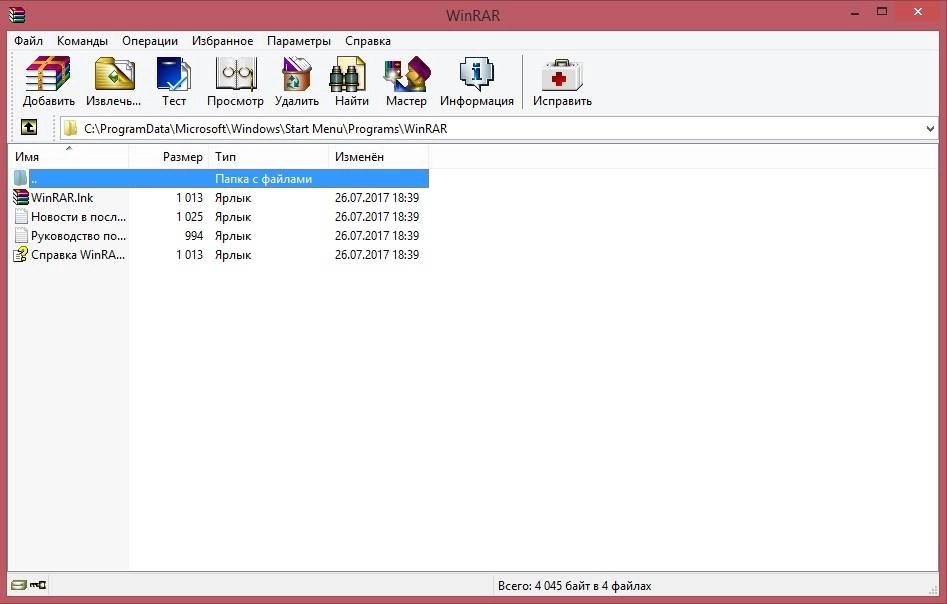Open the Справка menu
This screenshot has width=947, height=604.
coord(368,41)
